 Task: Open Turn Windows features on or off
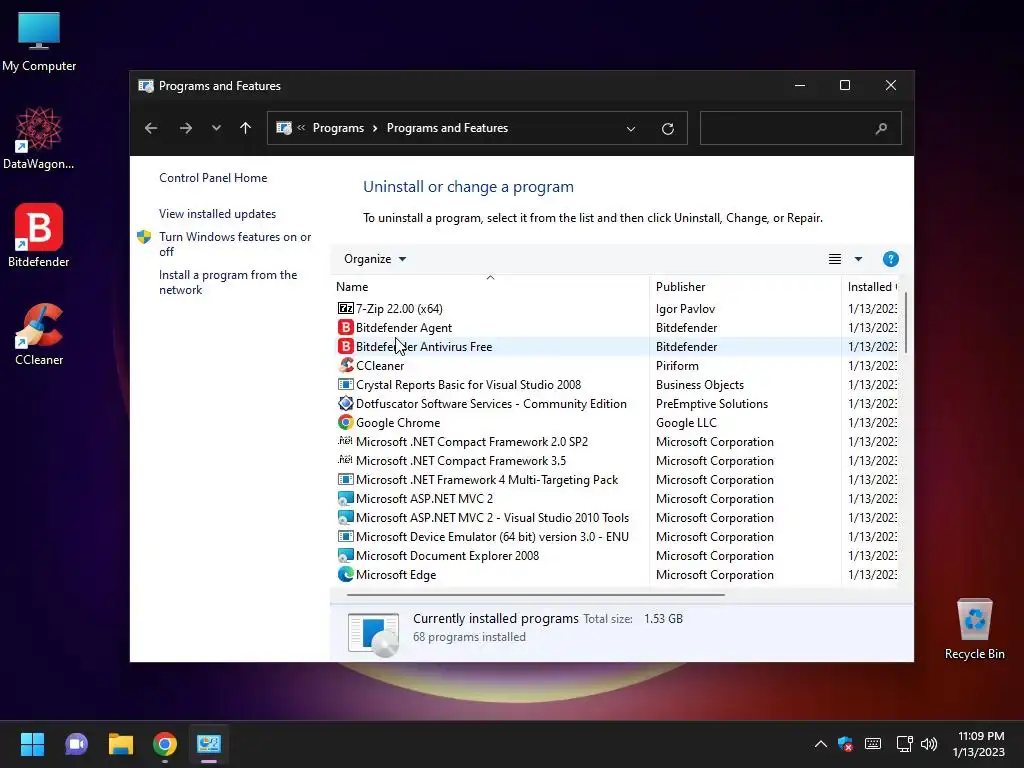coord(235,244)
